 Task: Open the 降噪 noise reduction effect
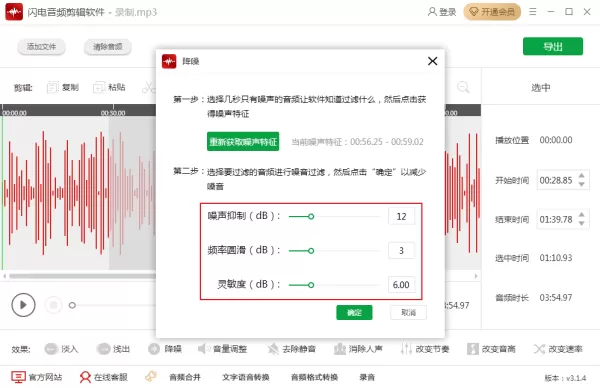[x=165, y=349]
